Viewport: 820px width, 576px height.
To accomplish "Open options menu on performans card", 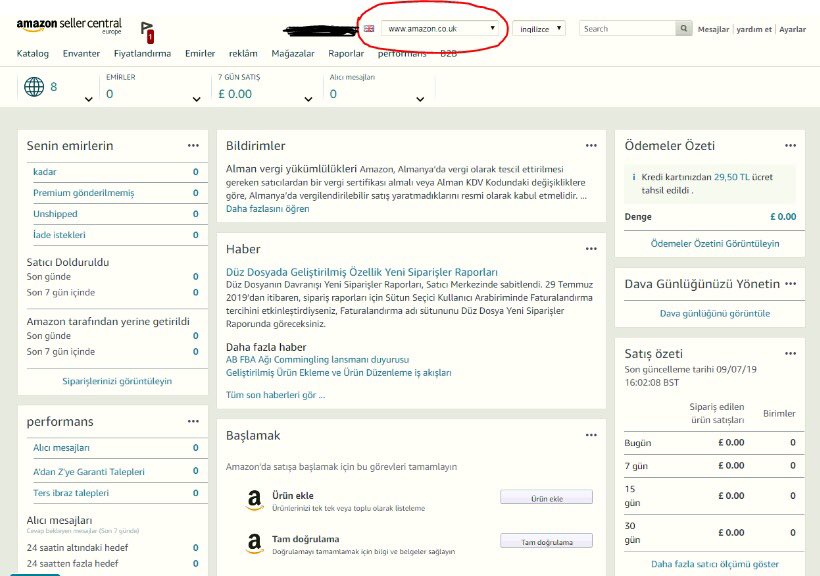I will [x=193, y=422].
